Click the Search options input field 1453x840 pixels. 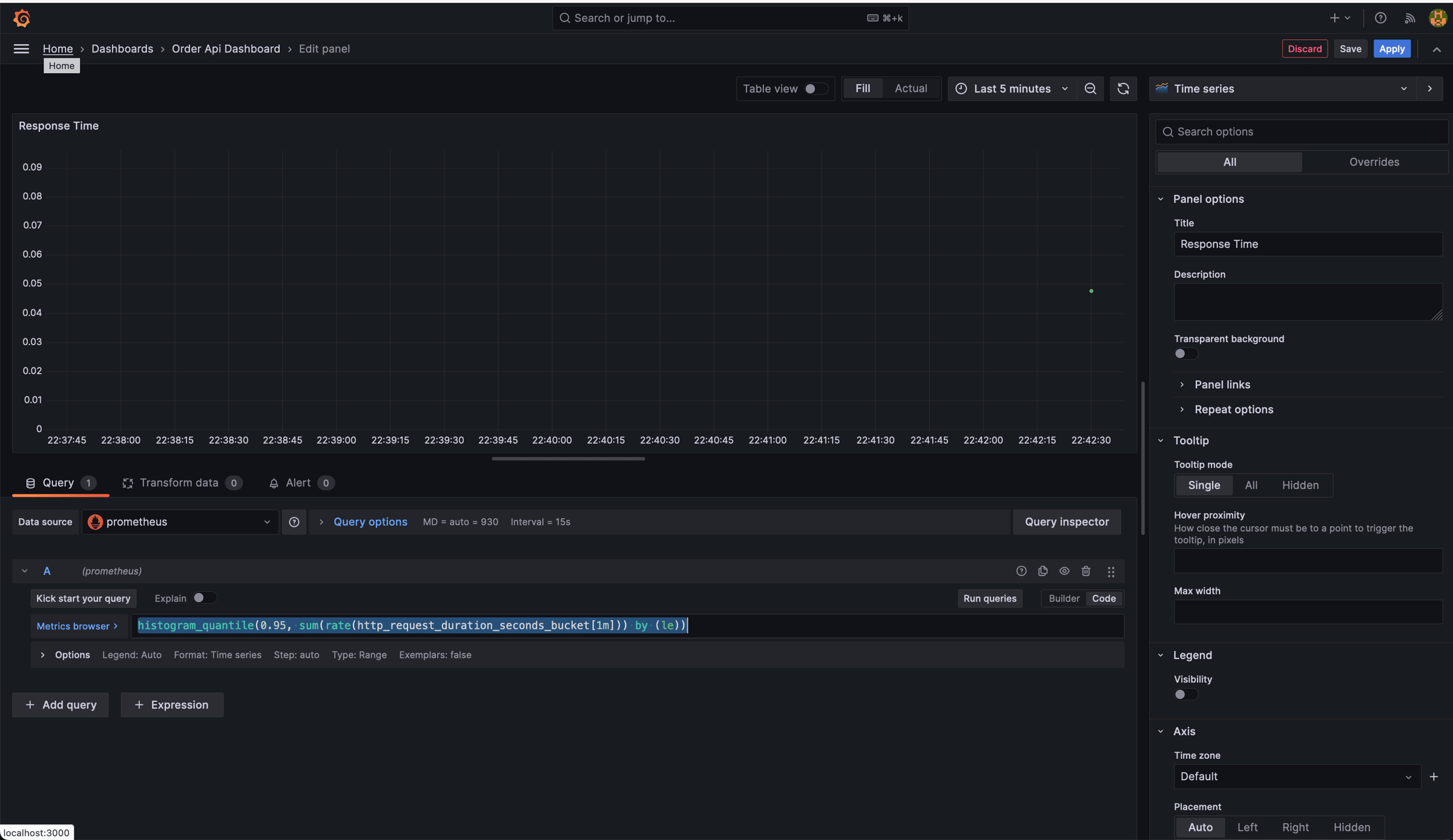(1302, 132)
